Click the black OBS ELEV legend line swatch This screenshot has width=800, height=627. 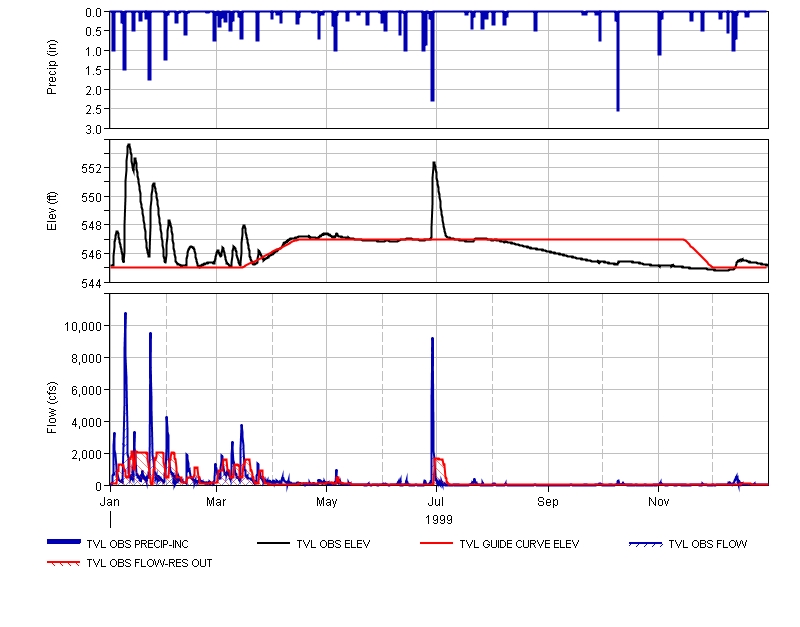point(273,543)
